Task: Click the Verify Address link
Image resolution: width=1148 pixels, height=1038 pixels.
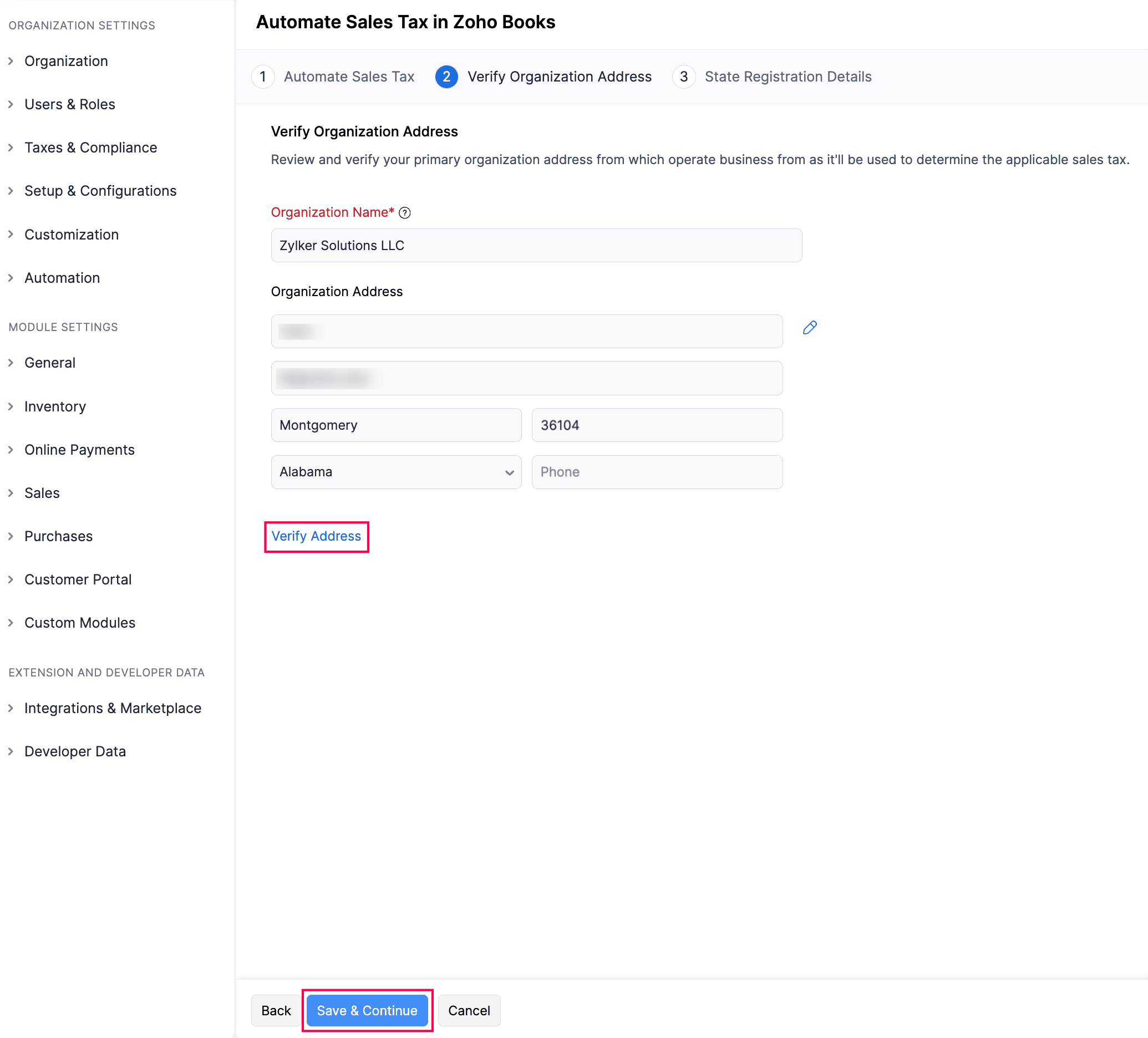Action: tap(317, 536)
